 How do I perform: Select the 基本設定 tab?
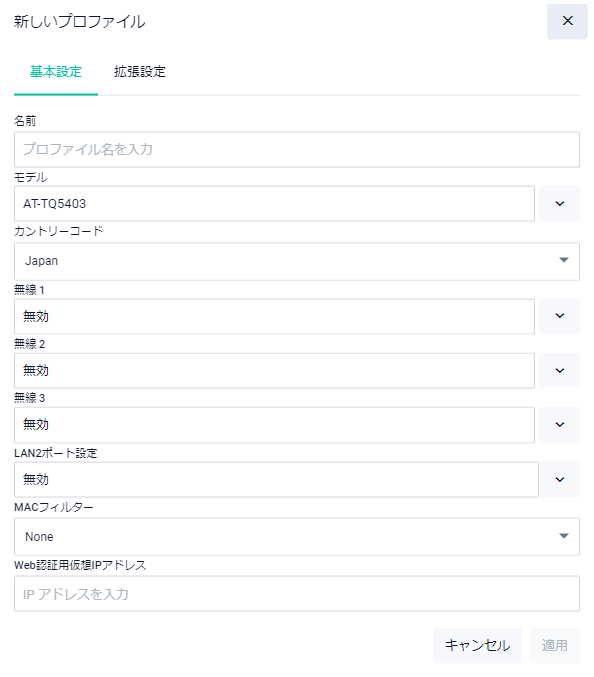tap(56, 72)
